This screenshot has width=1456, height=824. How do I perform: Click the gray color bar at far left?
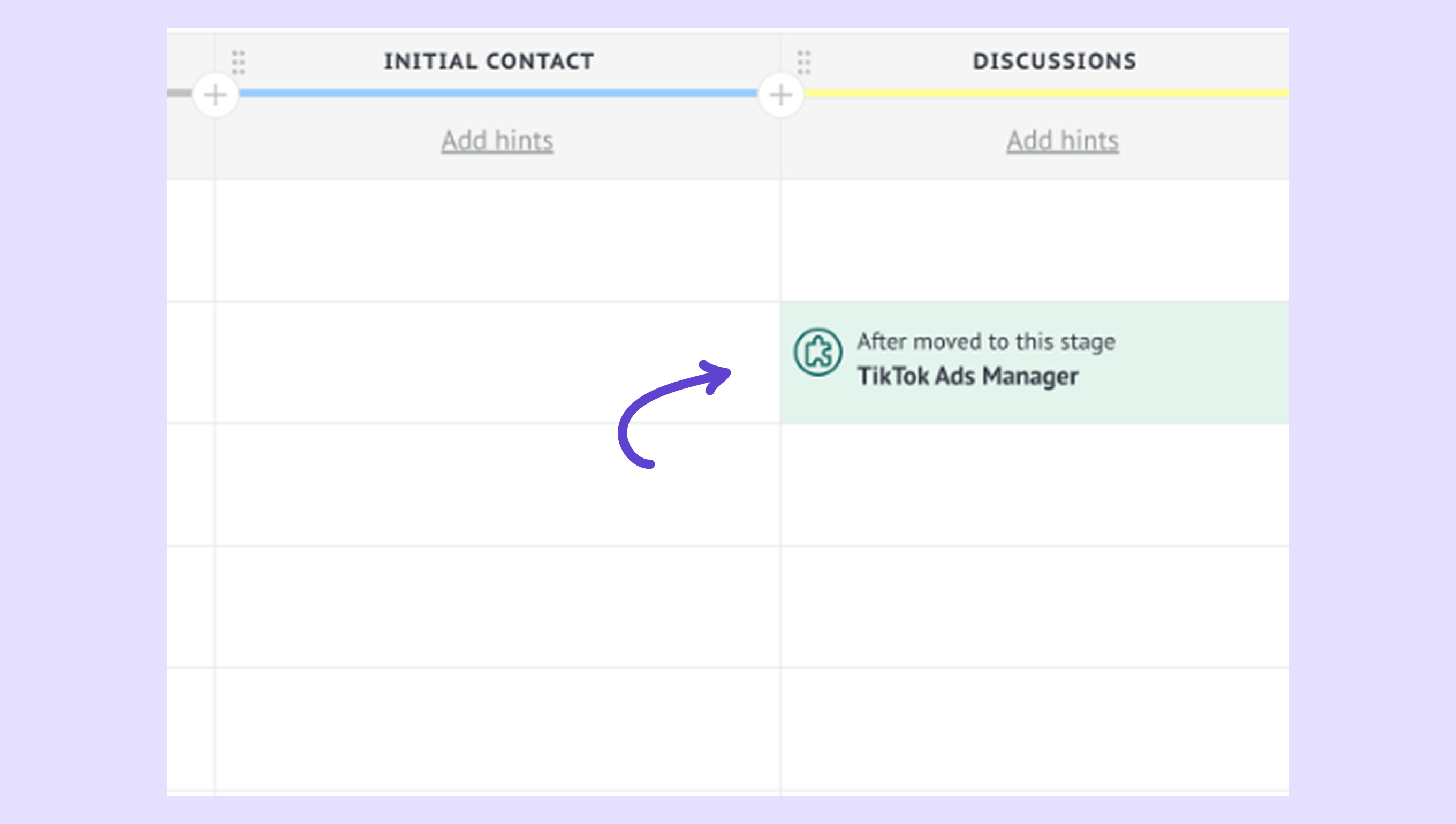(x=179, y=93)
